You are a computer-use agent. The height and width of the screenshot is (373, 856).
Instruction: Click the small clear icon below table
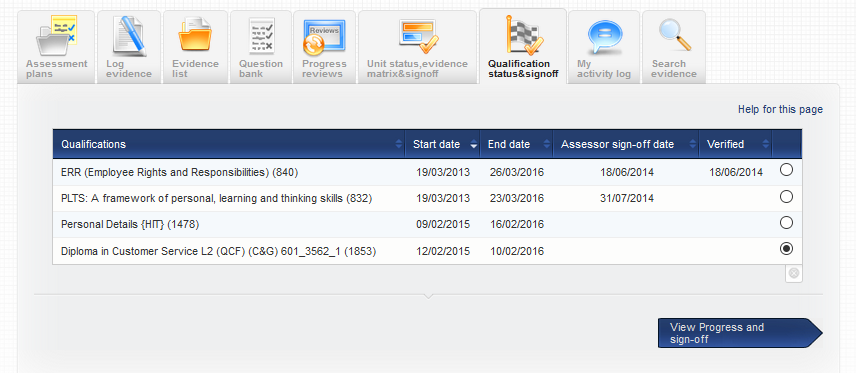(x=794, y=274)
